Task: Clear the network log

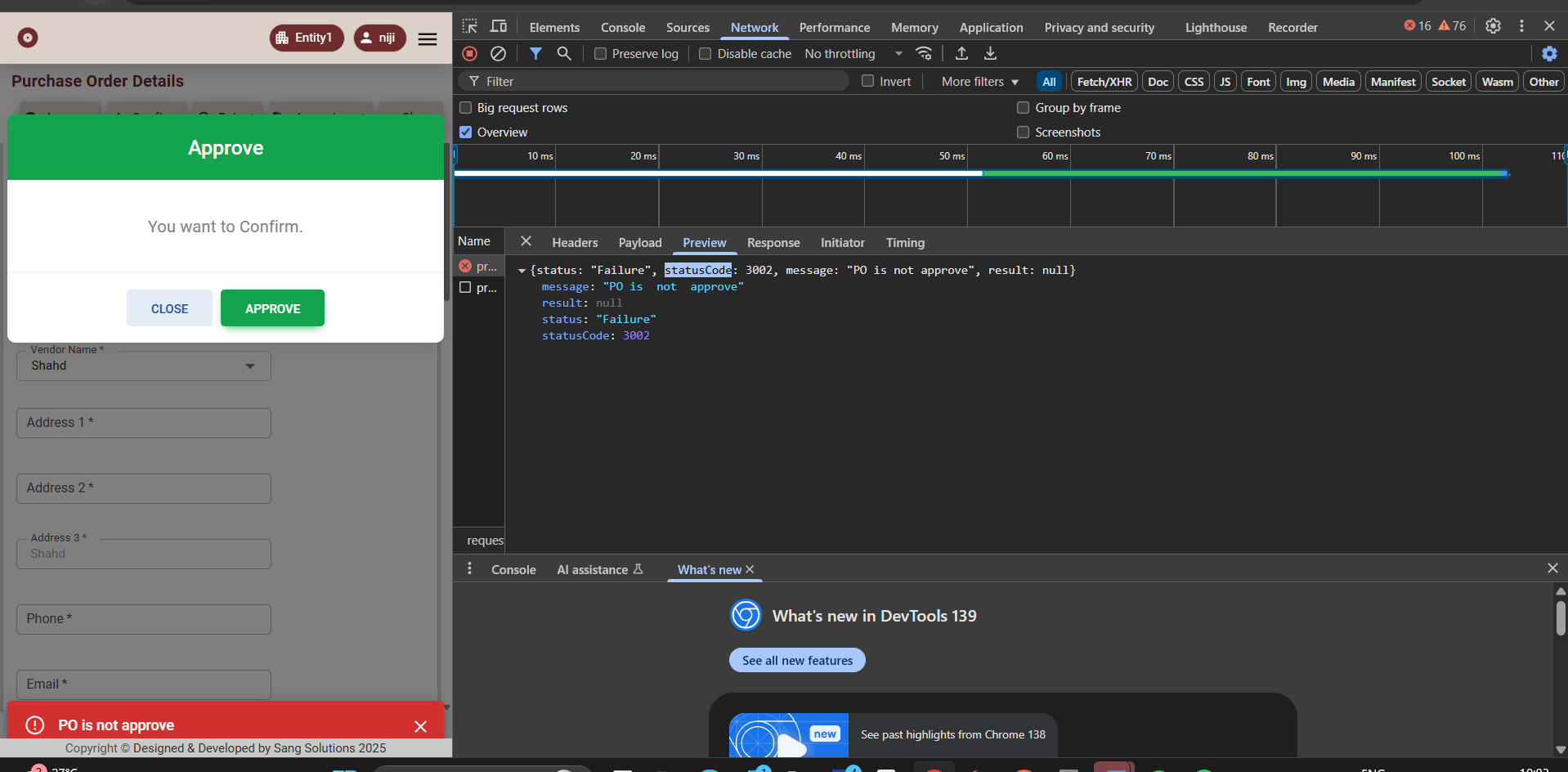Action: (x=498, y=54)
